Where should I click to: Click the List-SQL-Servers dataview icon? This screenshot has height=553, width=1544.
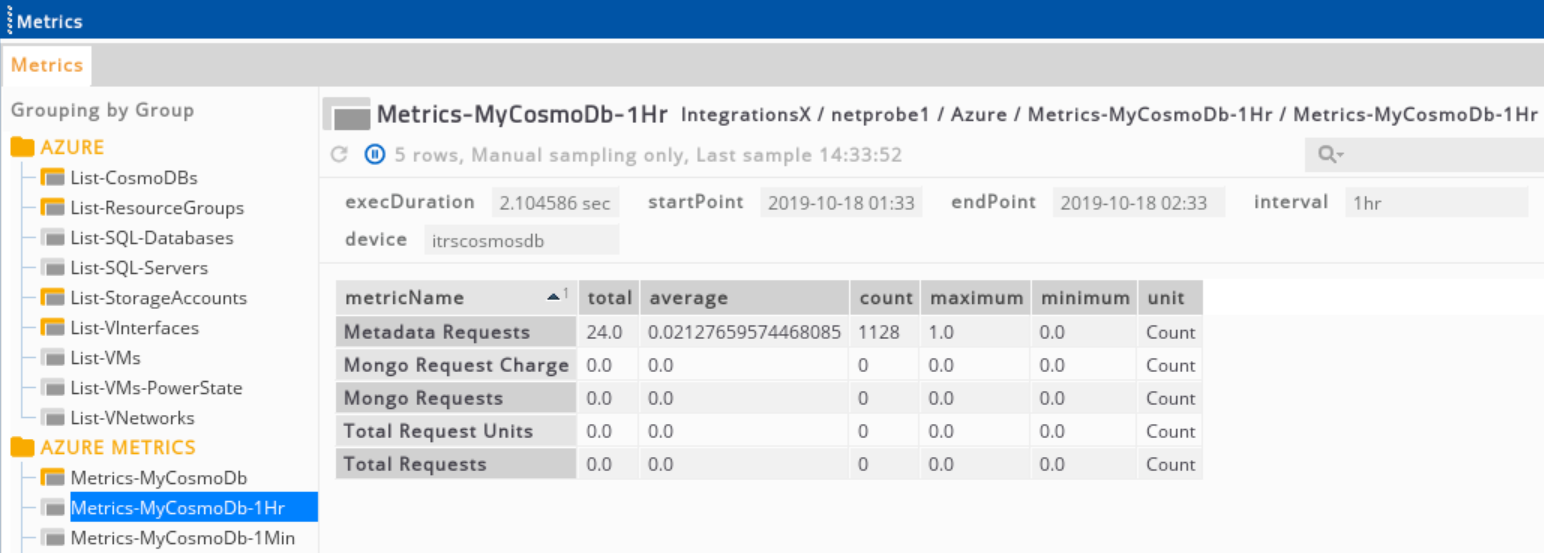pos(53,268)
